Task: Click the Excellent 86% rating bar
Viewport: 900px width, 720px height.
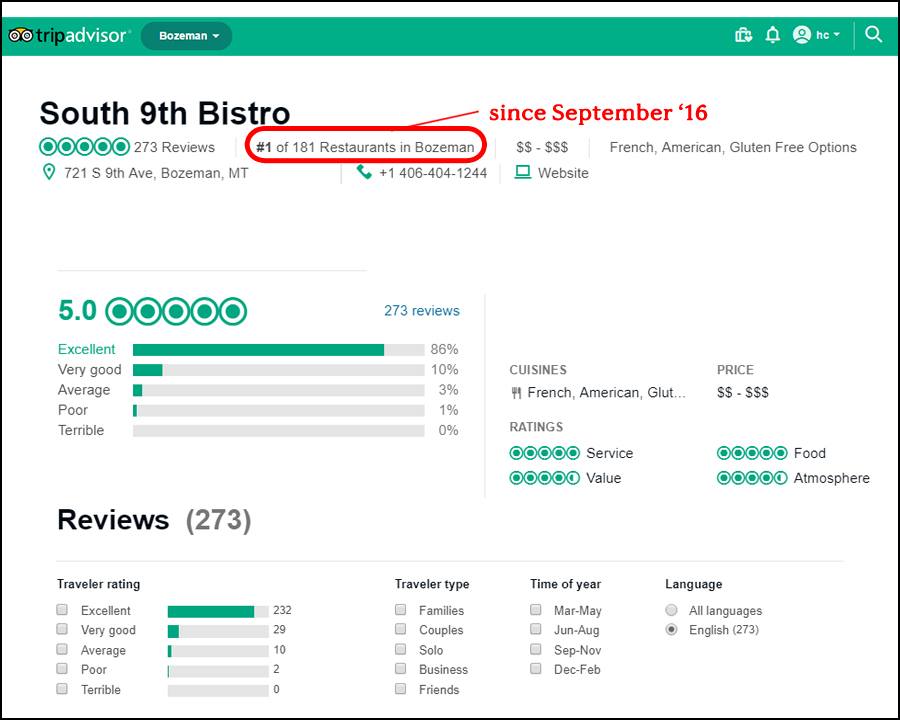Action: pyautogui.click(x=258, y=350)
